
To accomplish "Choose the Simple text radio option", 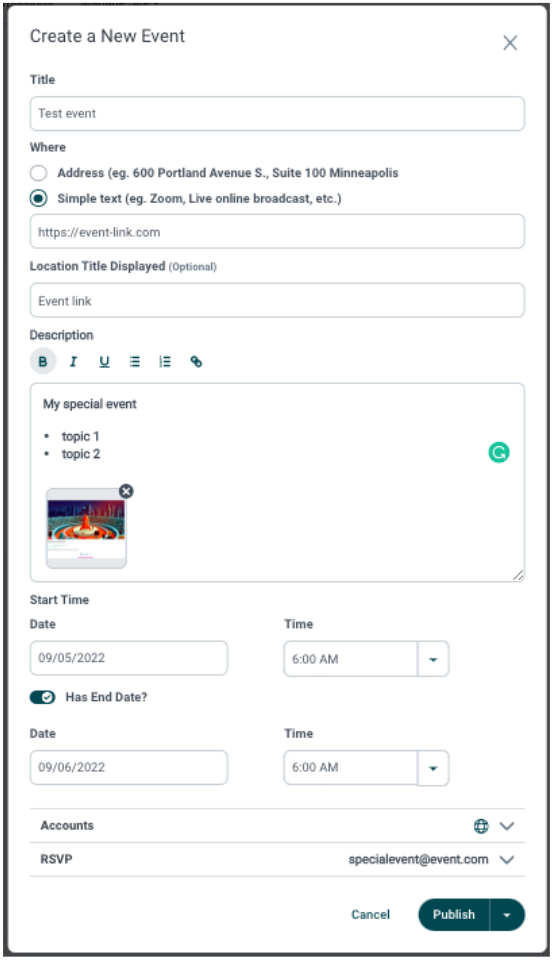I will pos(39,198).
